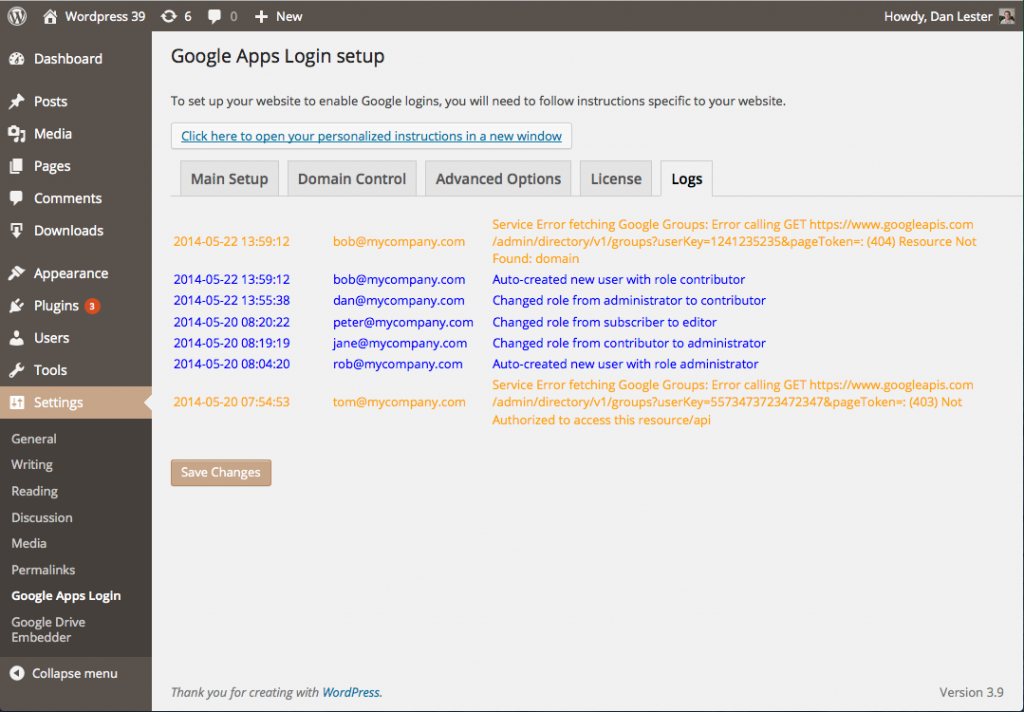Go to the License tab
Screen dimensions: 1024x712
616,178
